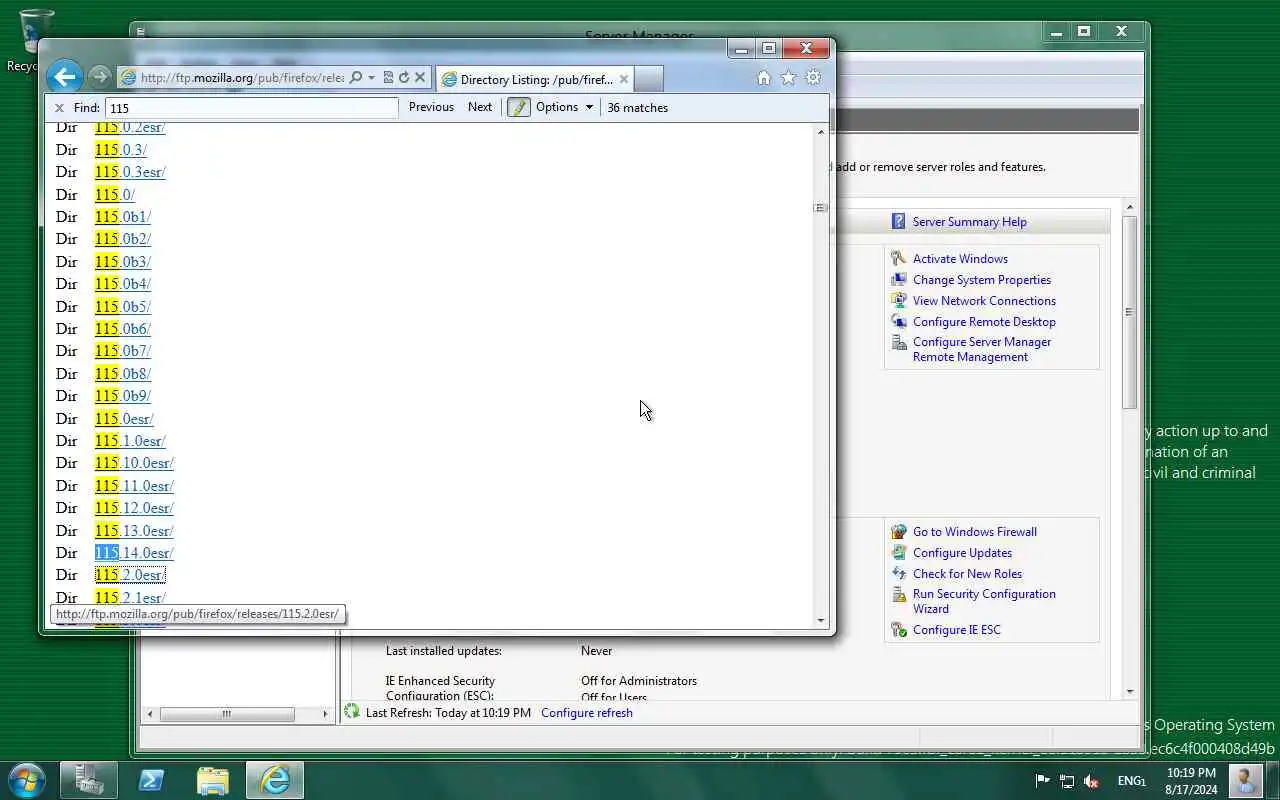Click Configure Updates link

[x=962, y=553]
